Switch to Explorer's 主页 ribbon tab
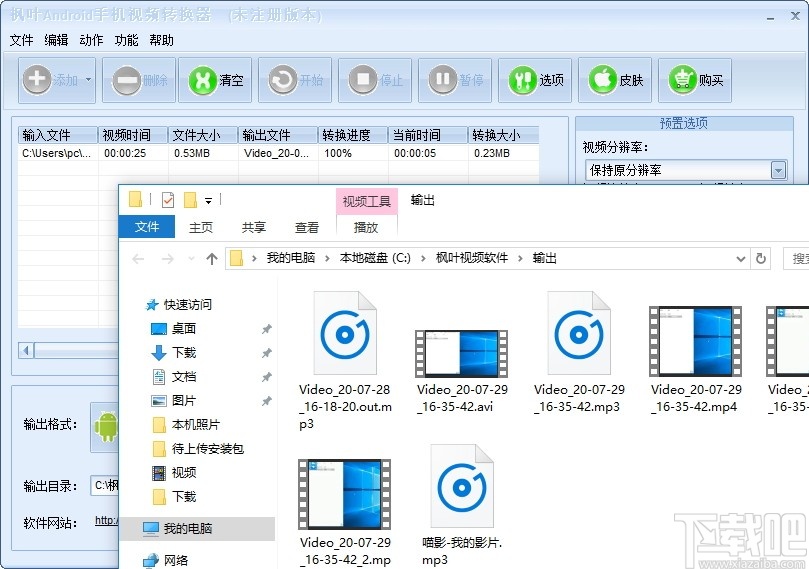The width and height of the screenshot is (809, 569). click(201, 227)
